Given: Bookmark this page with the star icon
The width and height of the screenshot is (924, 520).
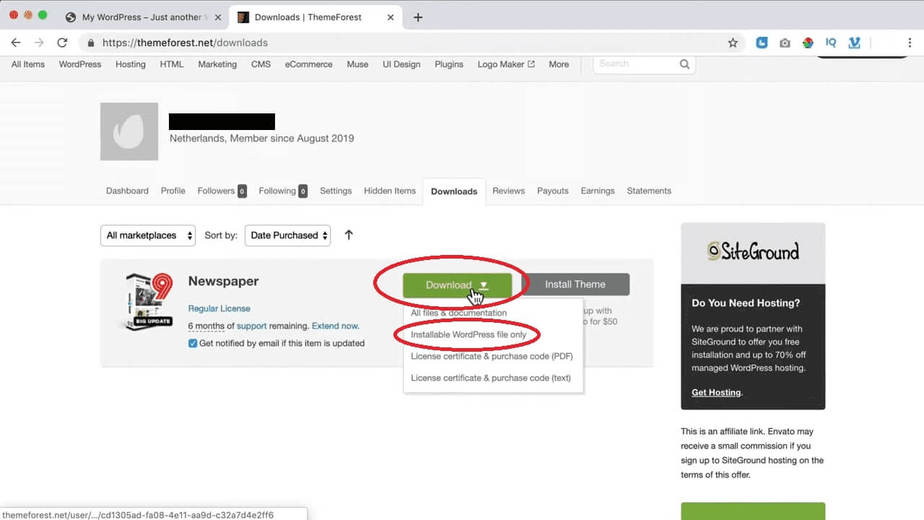Looking at the screenshot, I should tap(732, 42).
